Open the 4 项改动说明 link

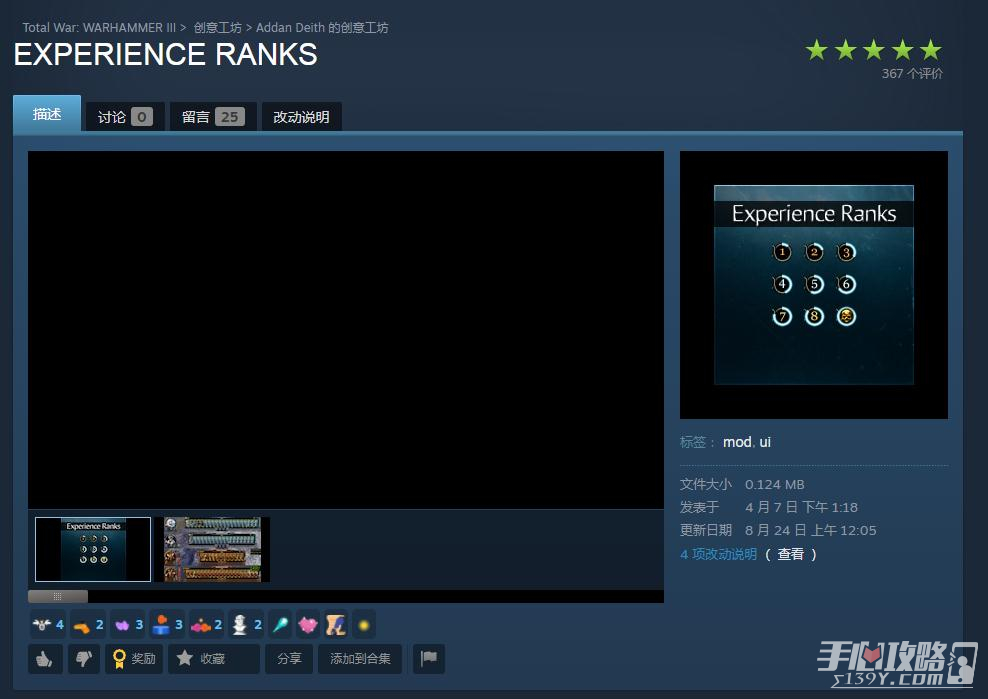click(x=718, y=554)
